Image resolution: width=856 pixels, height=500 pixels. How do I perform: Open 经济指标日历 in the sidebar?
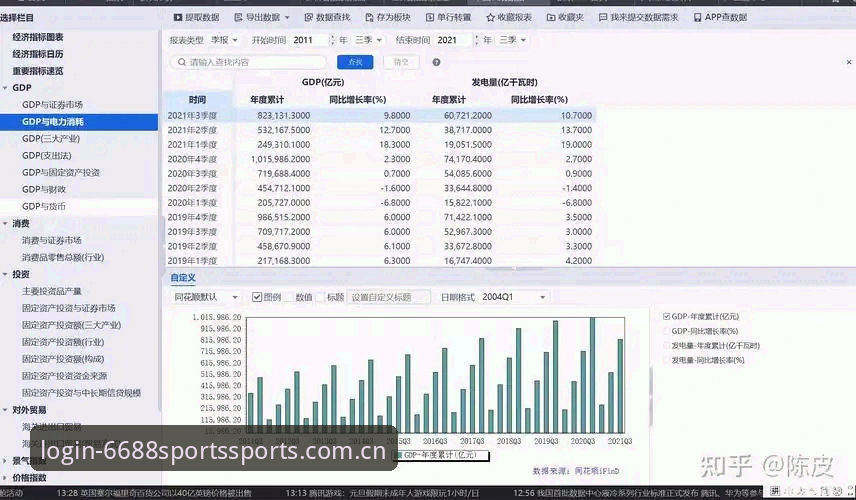38,53
